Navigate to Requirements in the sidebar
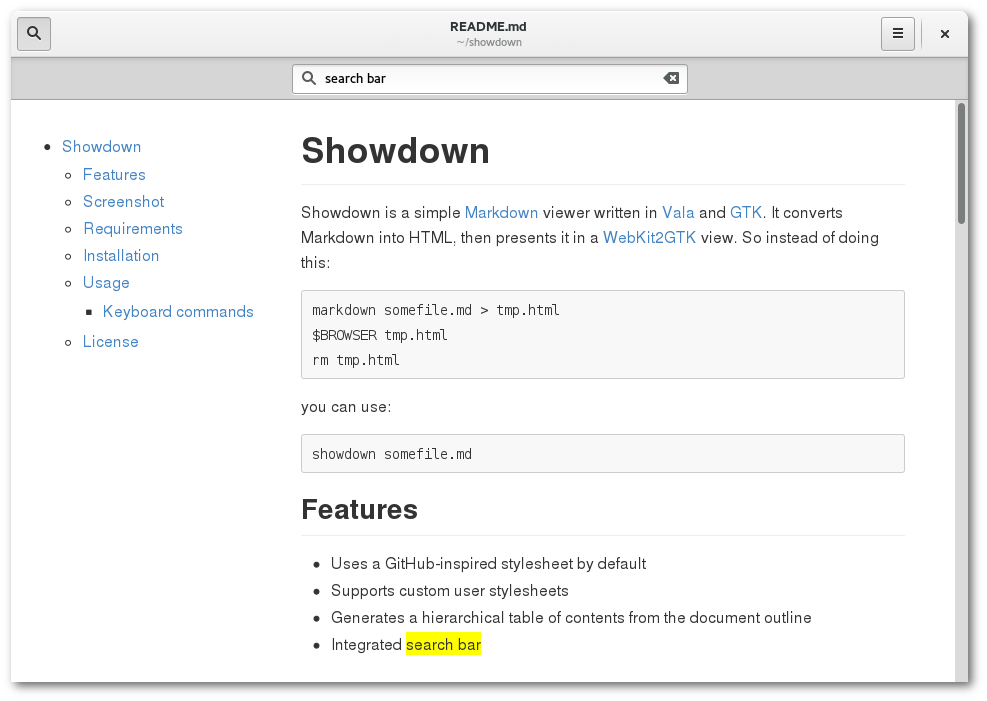Viewport: 987px width, 701px height. click(133, 228)
